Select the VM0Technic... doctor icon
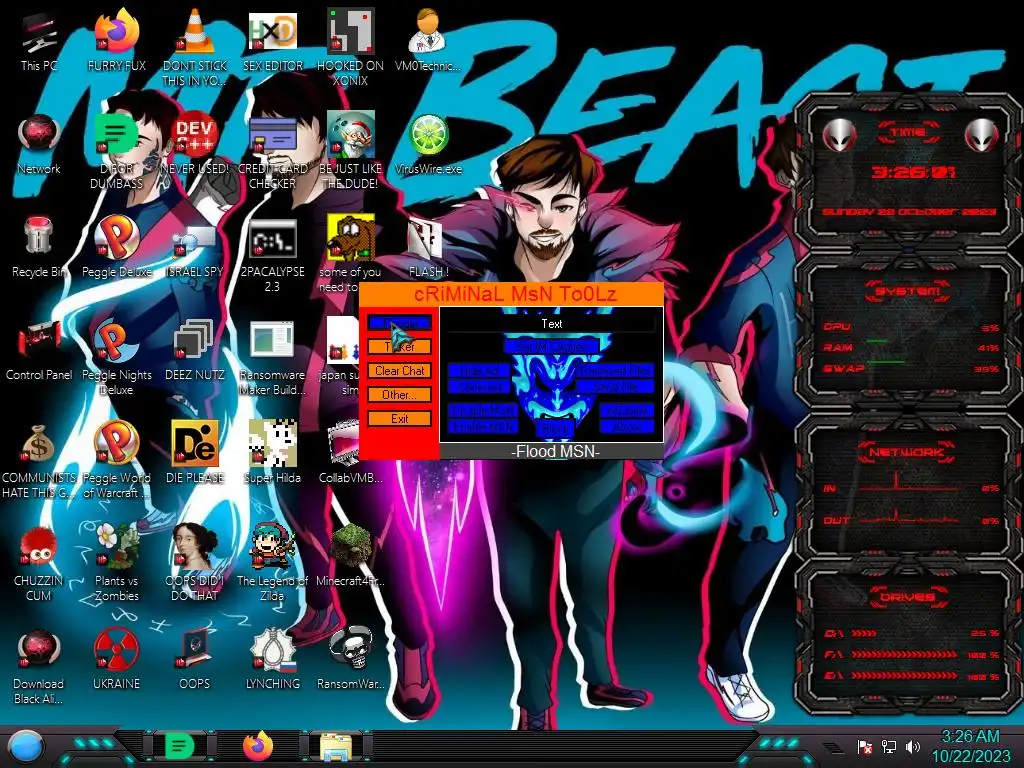 click(x=428, y=40)
